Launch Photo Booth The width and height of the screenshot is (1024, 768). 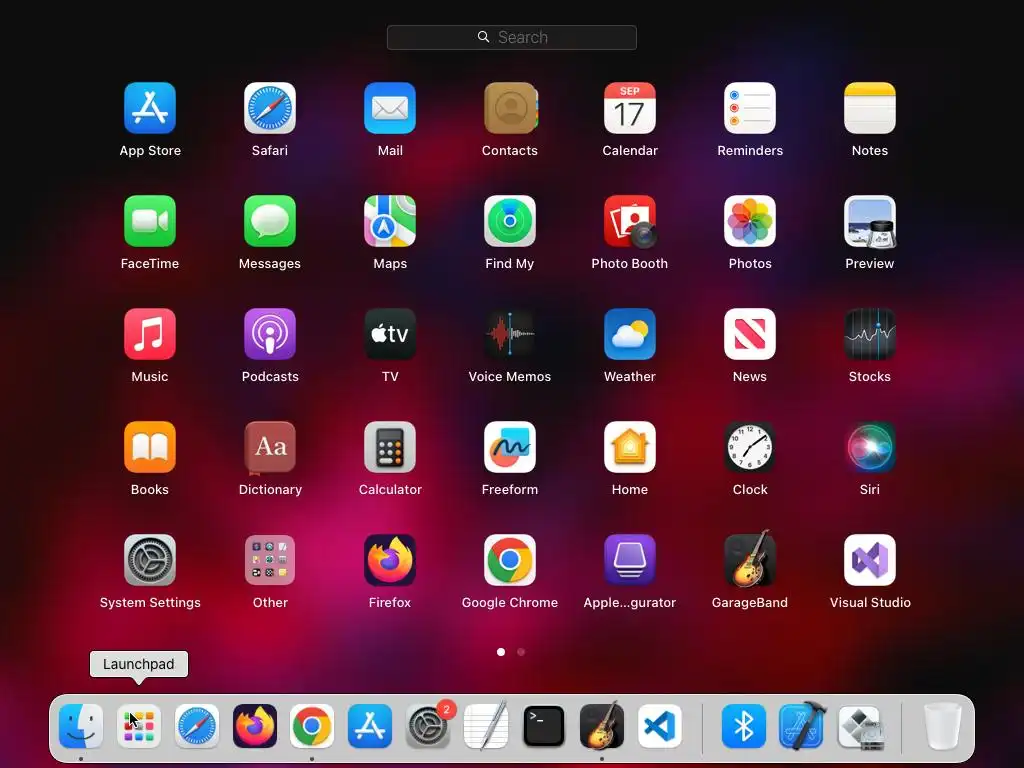[630, 221]
